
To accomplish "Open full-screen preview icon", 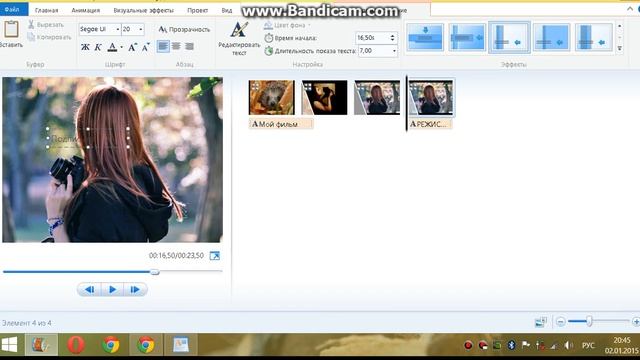I will click(x=215, y=256).
